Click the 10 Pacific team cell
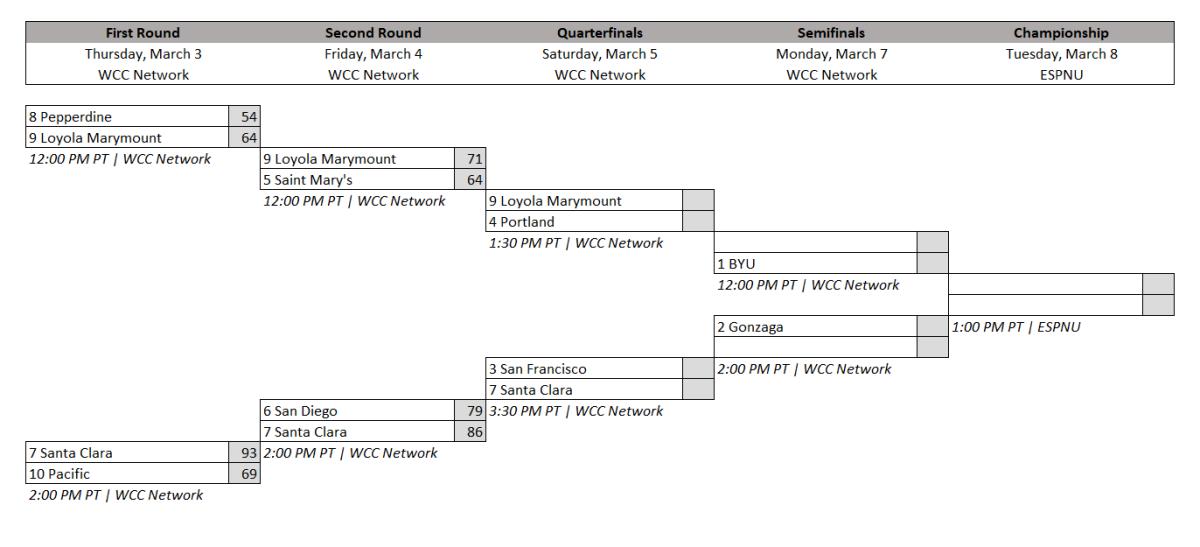Screen dimensions: 1200x547 127,474
